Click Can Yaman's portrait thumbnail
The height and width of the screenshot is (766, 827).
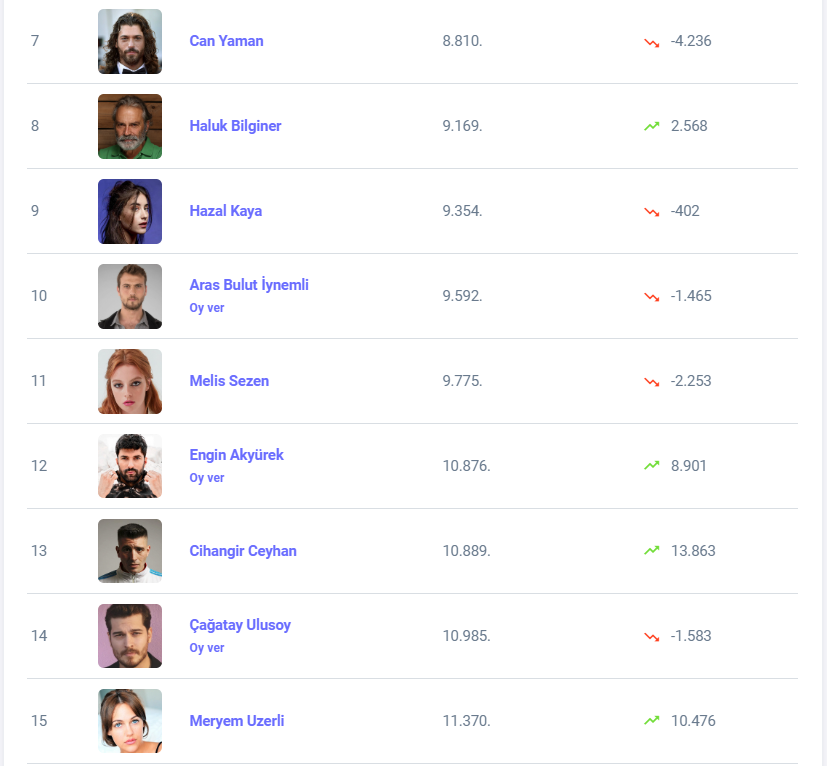click(130, 41)
